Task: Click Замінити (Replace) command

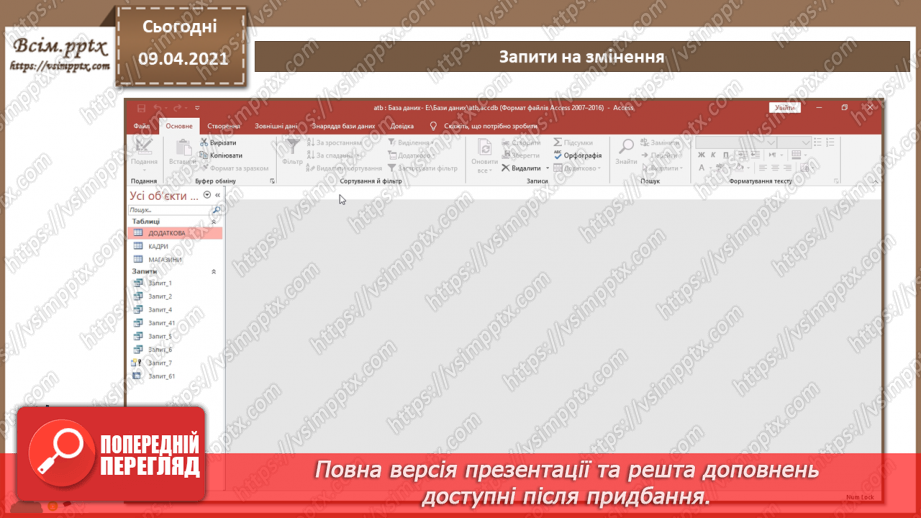Action: tap(660, 143)
